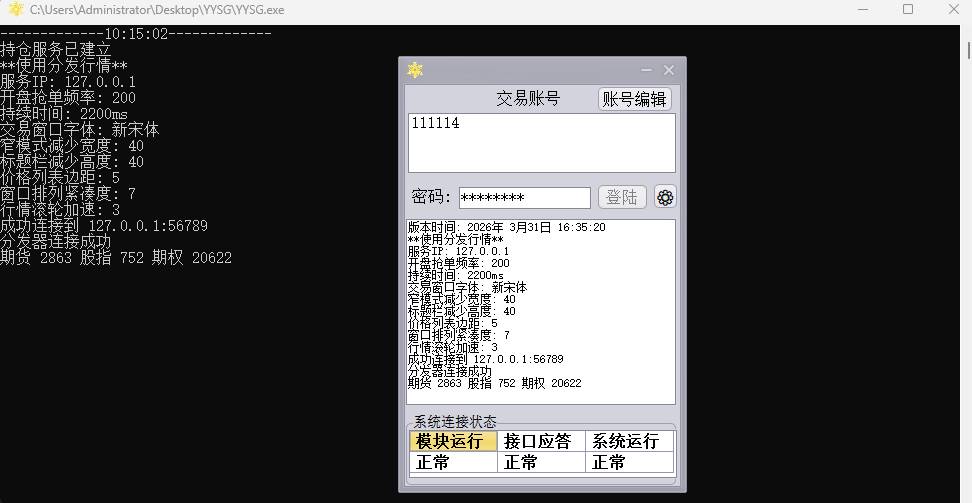Viewport: 972px width, 503px height.
Task: Select the 系统运行 header cell
Action: click(628, 441)
